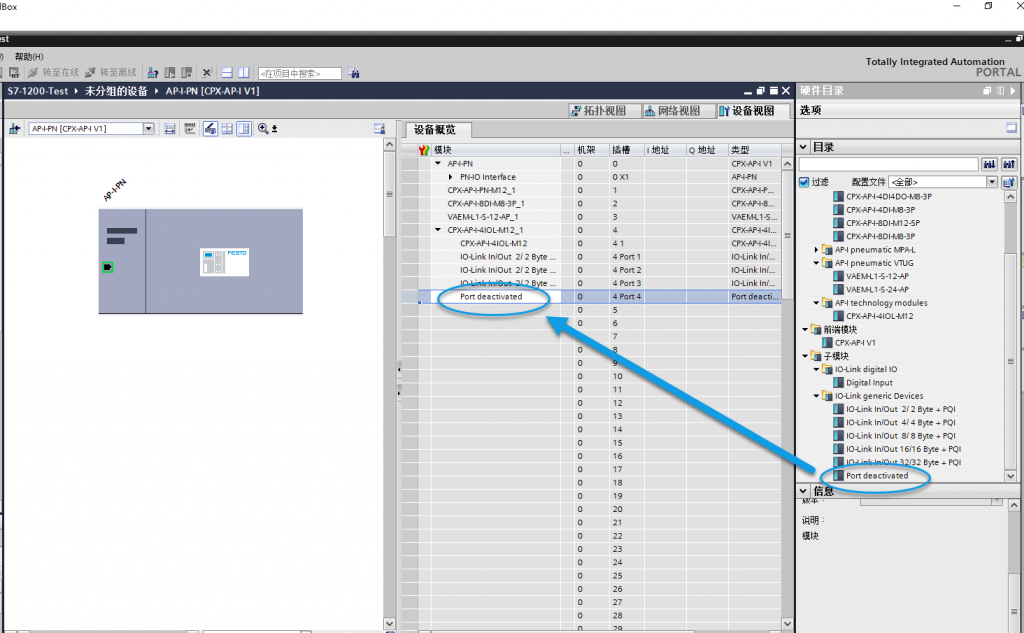Select Port deactivated in hardware catalog
Screen dimensions: 1024x633
click(x=877, y=476)
